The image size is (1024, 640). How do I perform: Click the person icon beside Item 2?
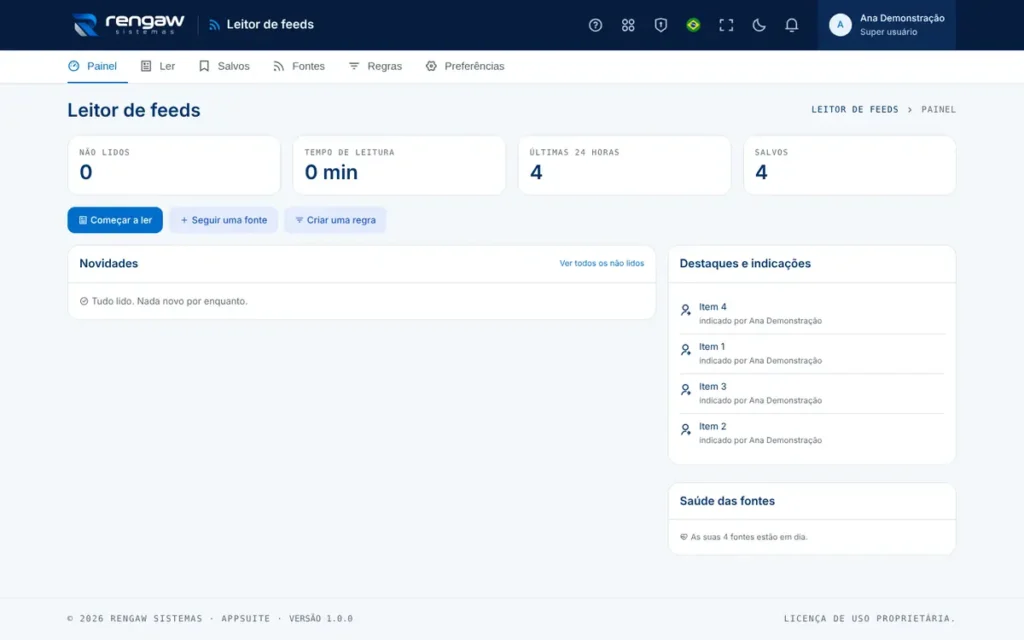tap(685, 429)
